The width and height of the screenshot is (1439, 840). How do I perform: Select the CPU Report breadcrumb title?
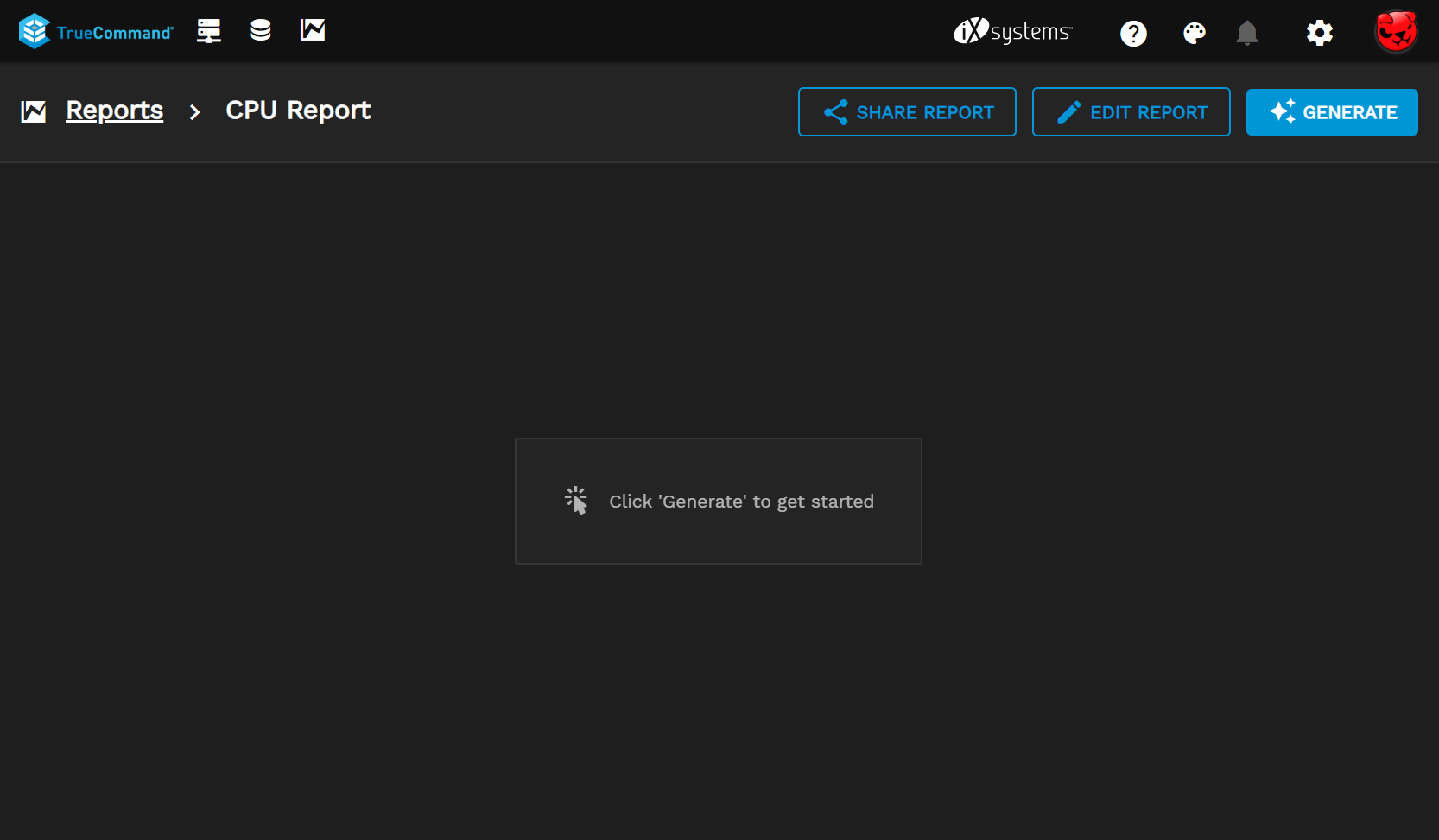pos(297,110)
